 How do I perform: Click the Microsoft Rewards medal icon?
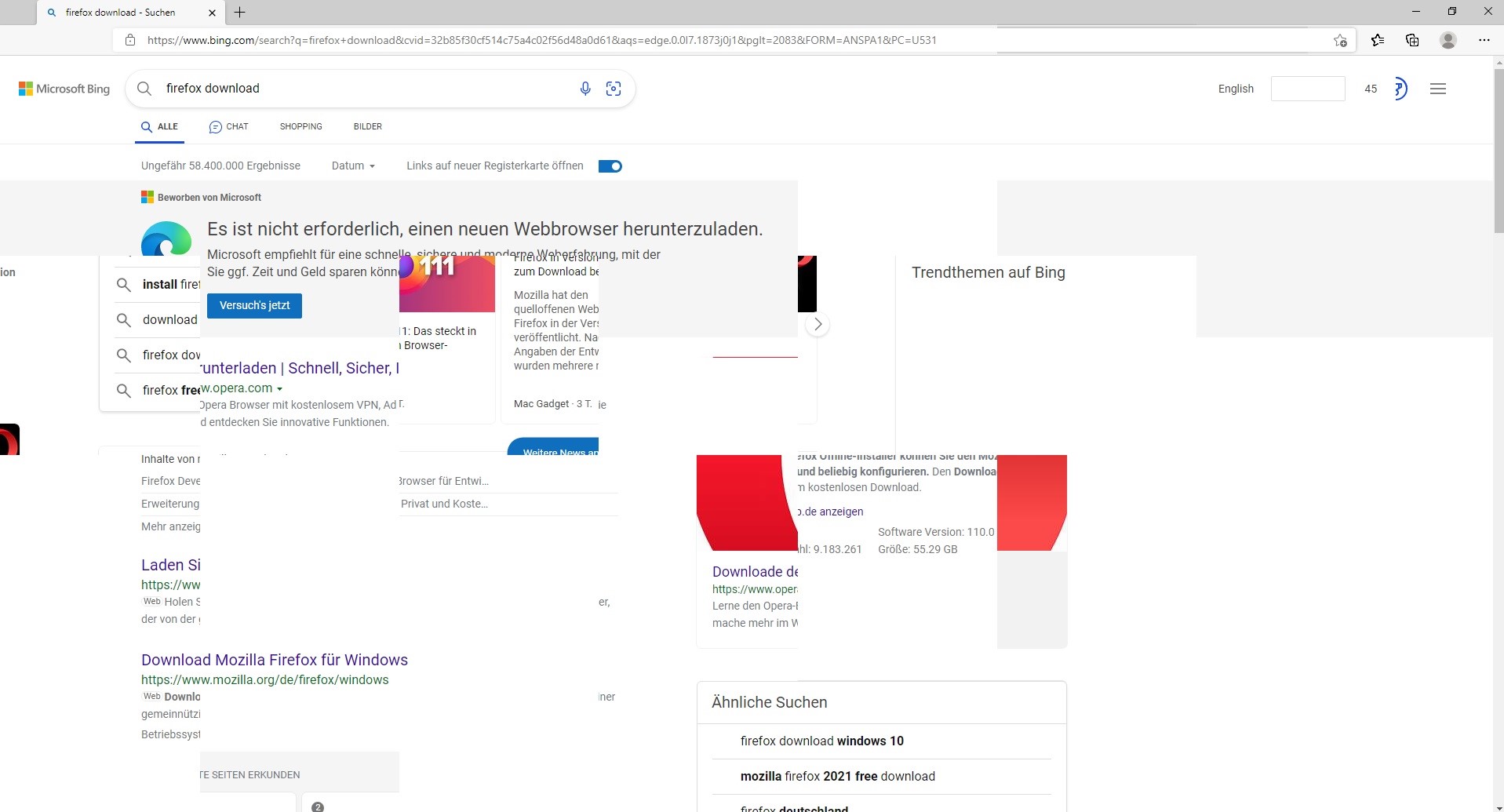pyautogui.click(x=1400, y=89)
